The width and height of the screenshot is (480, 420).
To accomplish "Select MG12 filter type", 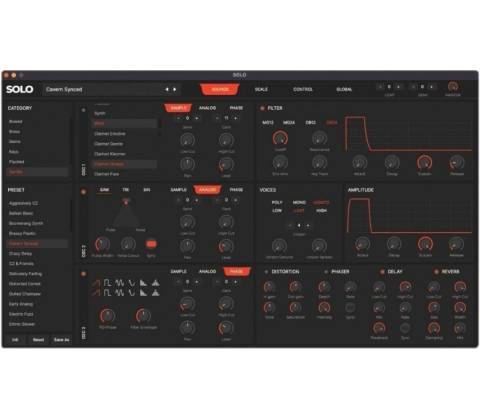I will click(x=268, y=123).
